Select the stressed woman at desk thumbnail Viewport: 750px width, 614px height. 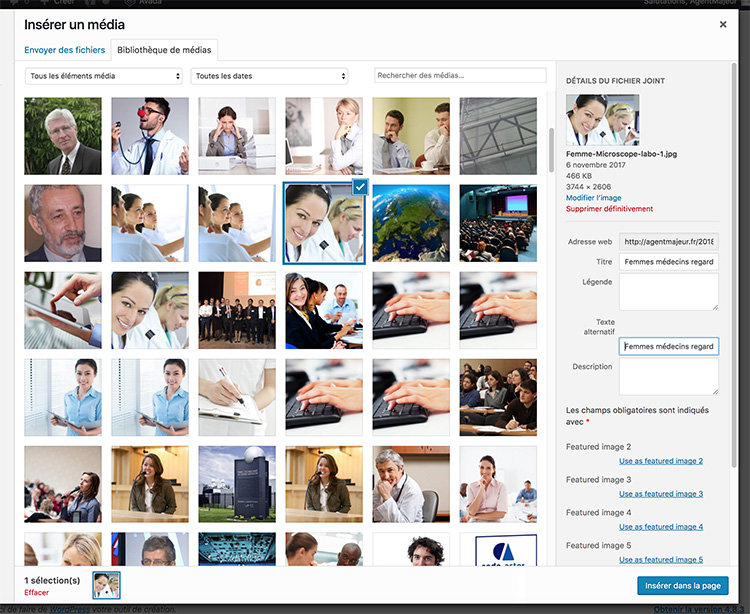pos(237,136)
